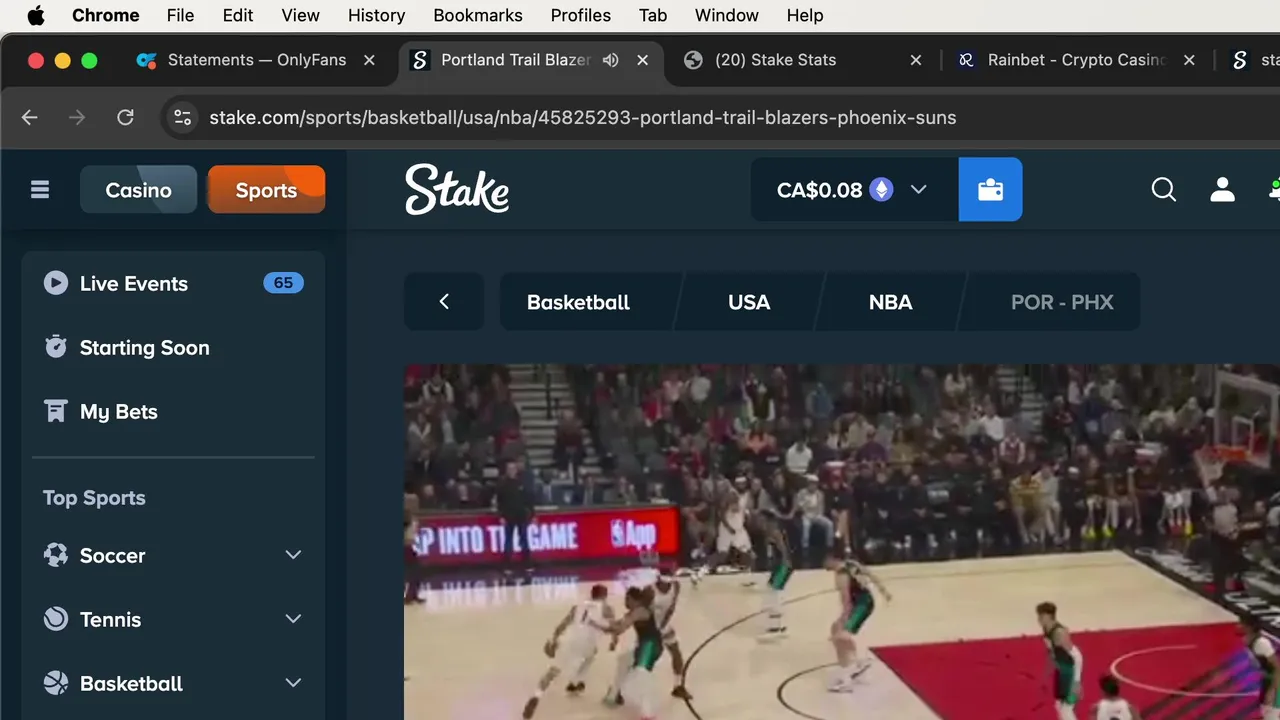Click the breadcrumb back arrow
The image size is (1280, 720).
click(444, 302)
